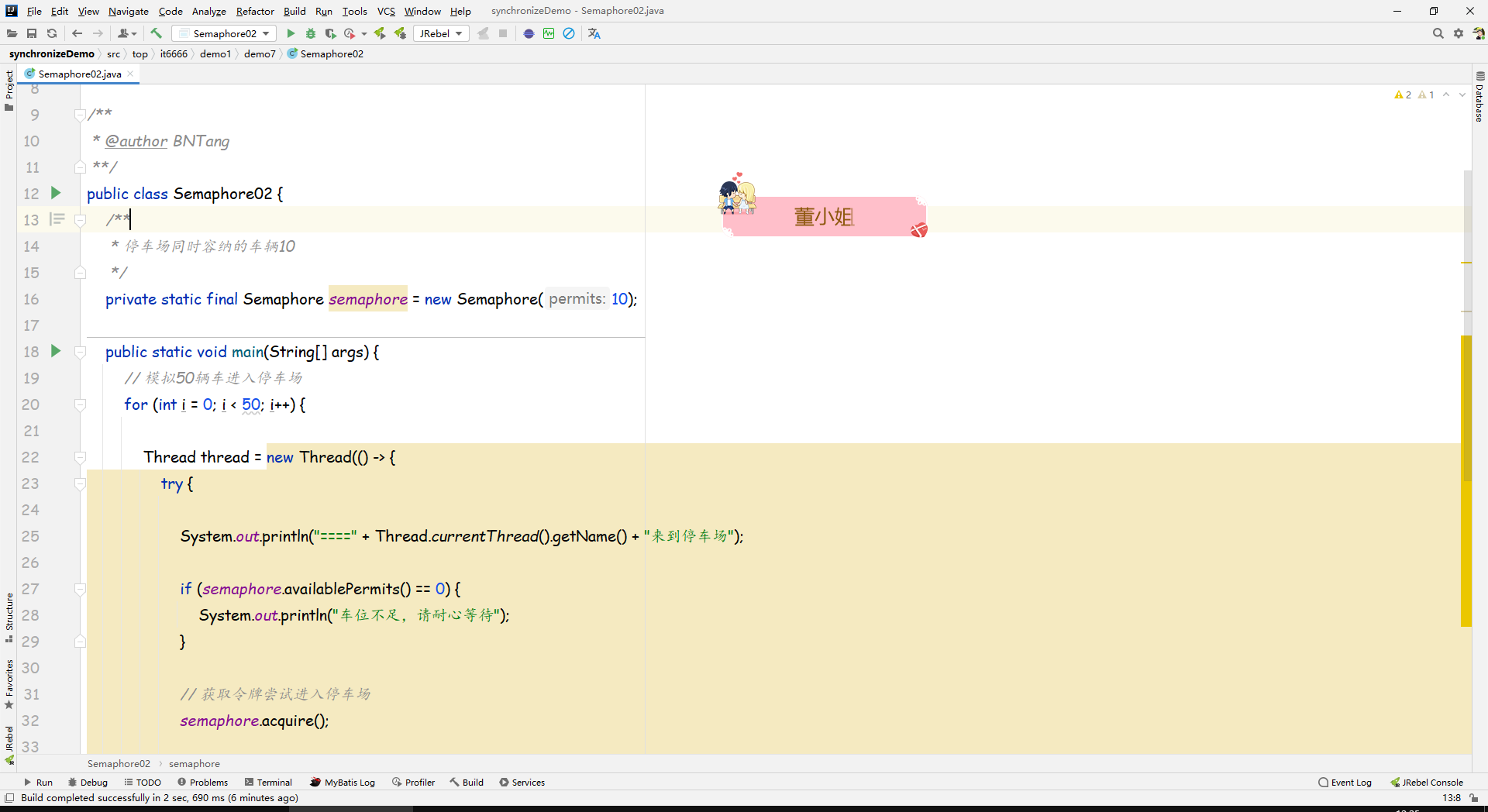Image resolution: width=1488 pixels, height=812 pixels.
Task: Open the user/VCS account dropdown in toolbar
Action: point(127,33)
